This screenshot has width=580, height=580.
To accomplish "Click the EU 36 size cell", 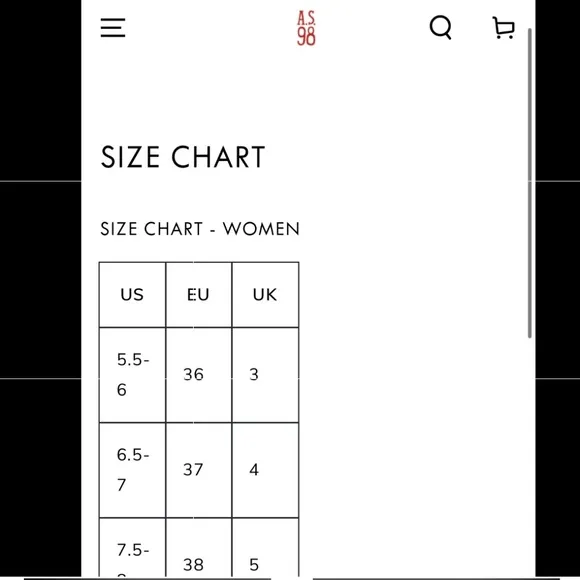I will point(199,375).
